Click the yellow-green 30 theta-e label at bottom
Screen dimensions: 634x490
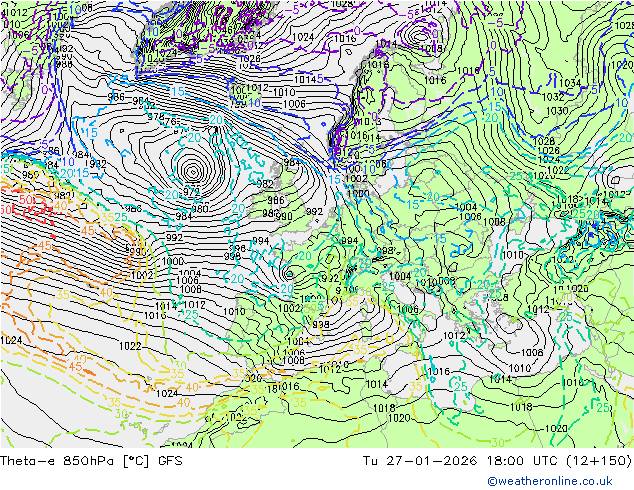point(498,442)
